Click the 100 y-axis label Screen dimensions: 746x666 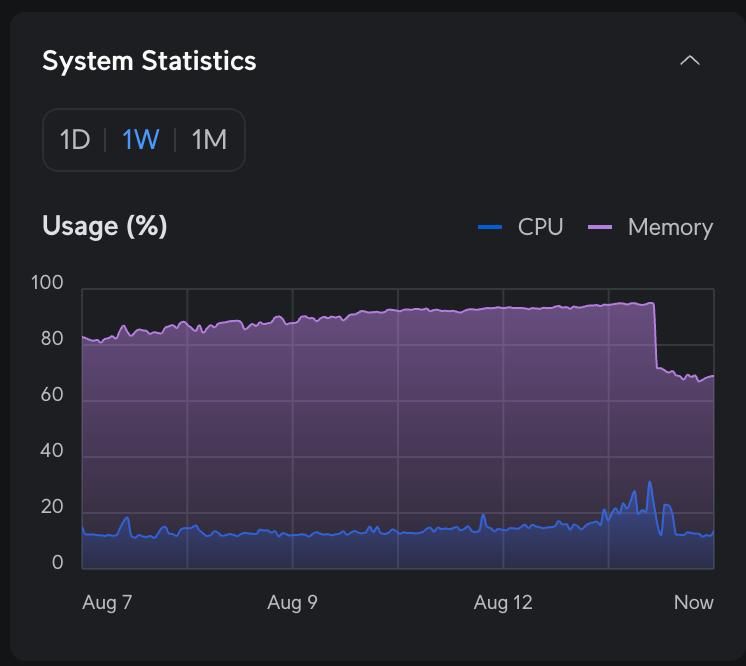tap(47, 283)
